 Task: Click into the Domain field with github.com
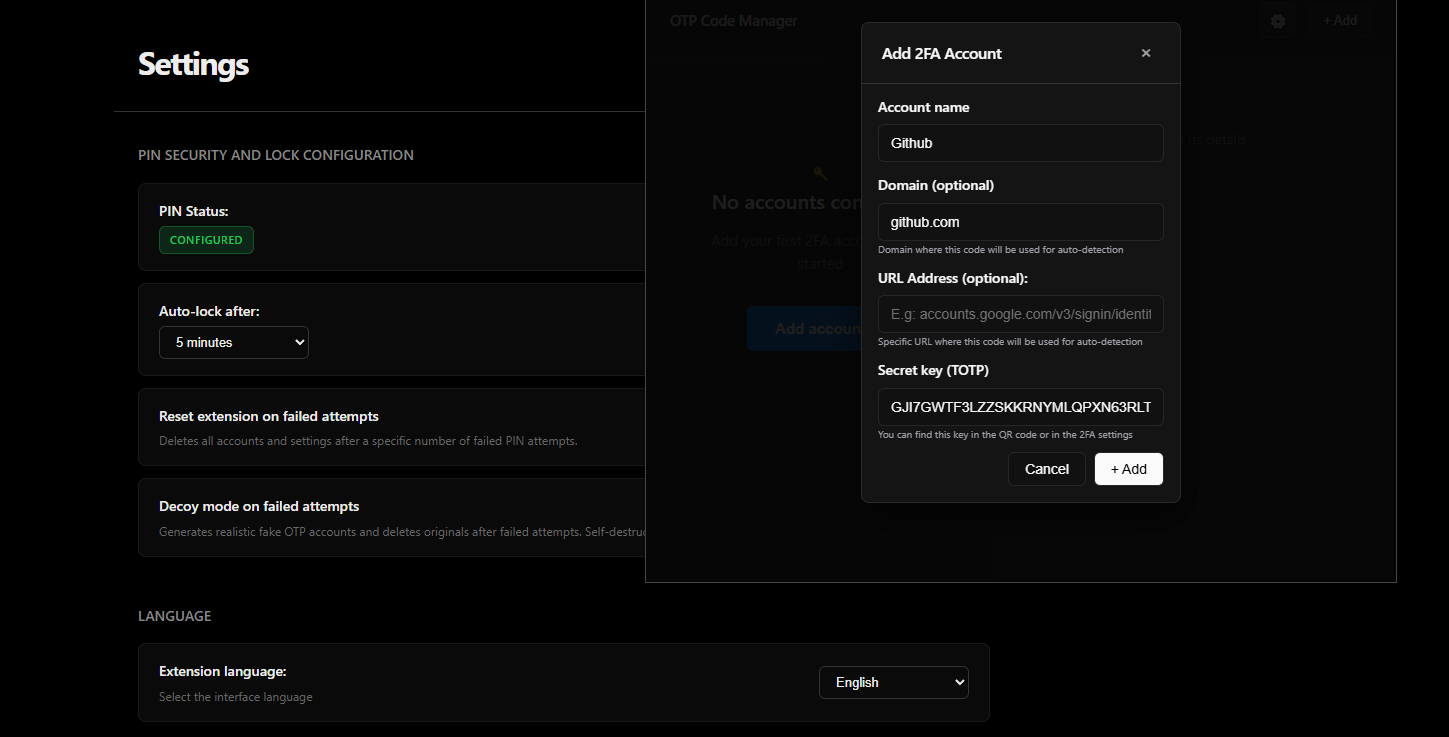coord(1020,222)
